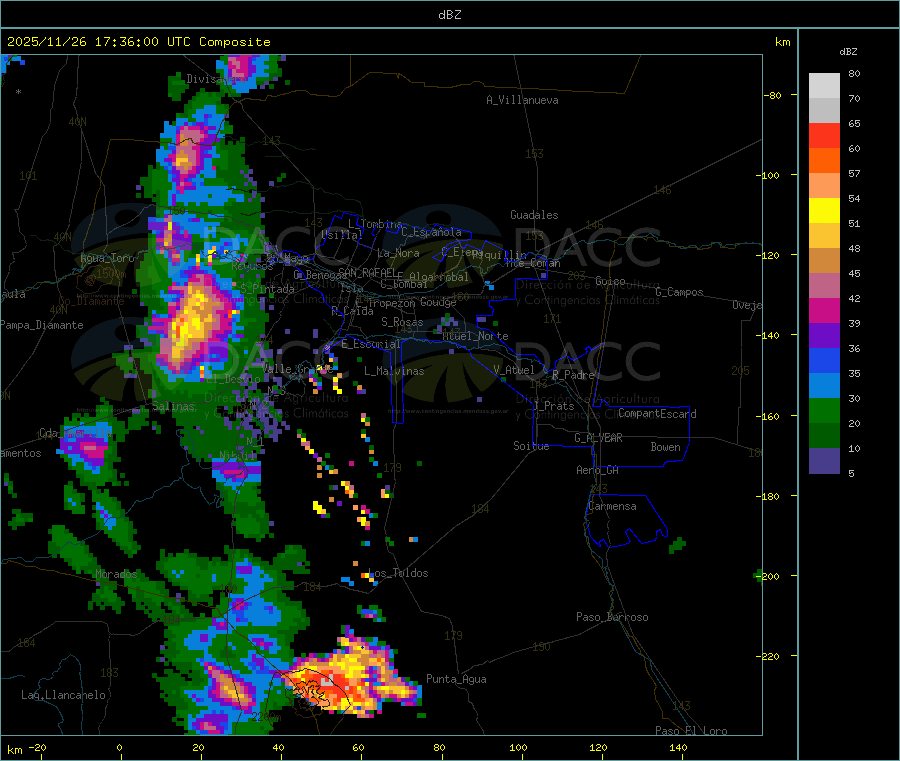Click the light gray 70-80 dBZ legend swatch
This screenshot has width=900, height=761.
824,86
